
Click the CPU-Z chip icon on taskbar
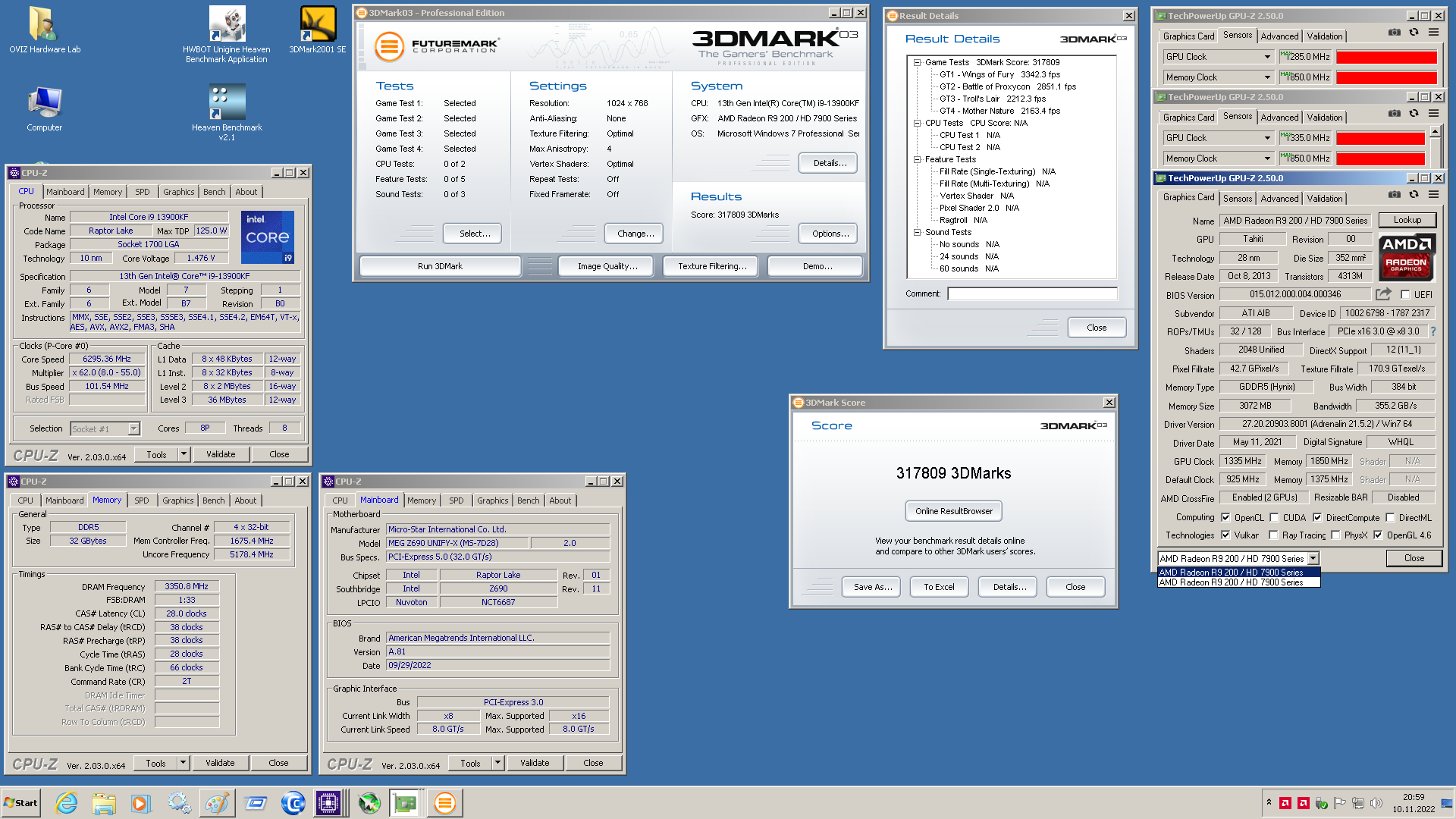328,803
